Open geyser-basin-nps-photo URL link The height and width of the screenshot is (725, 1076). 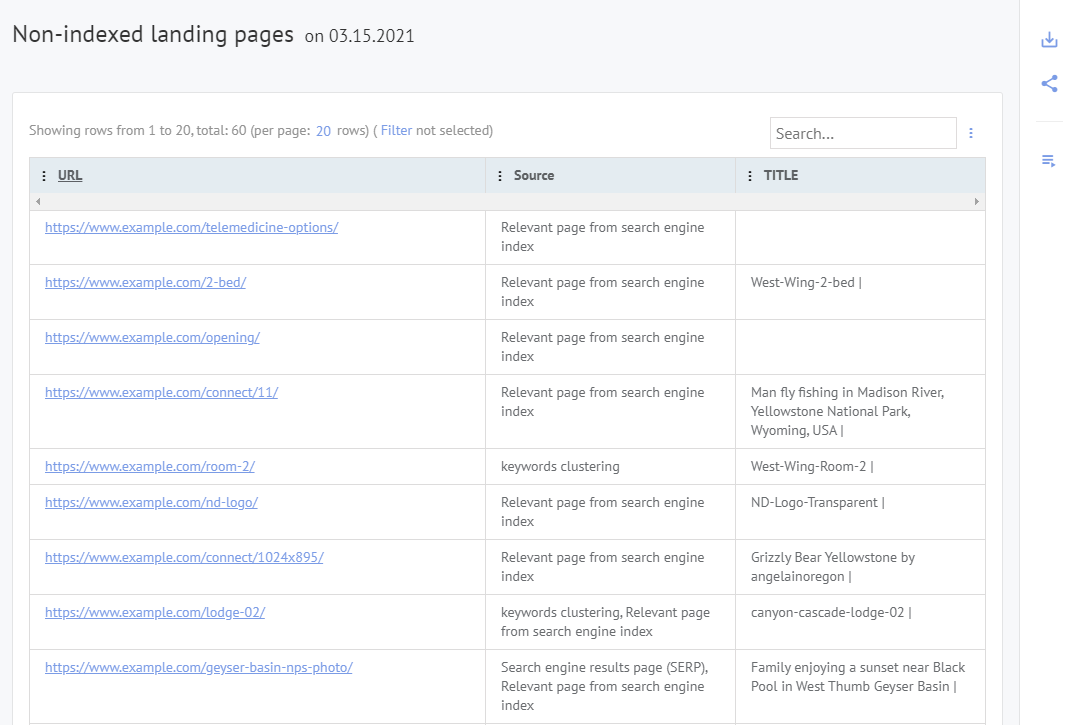pos(198,667)
